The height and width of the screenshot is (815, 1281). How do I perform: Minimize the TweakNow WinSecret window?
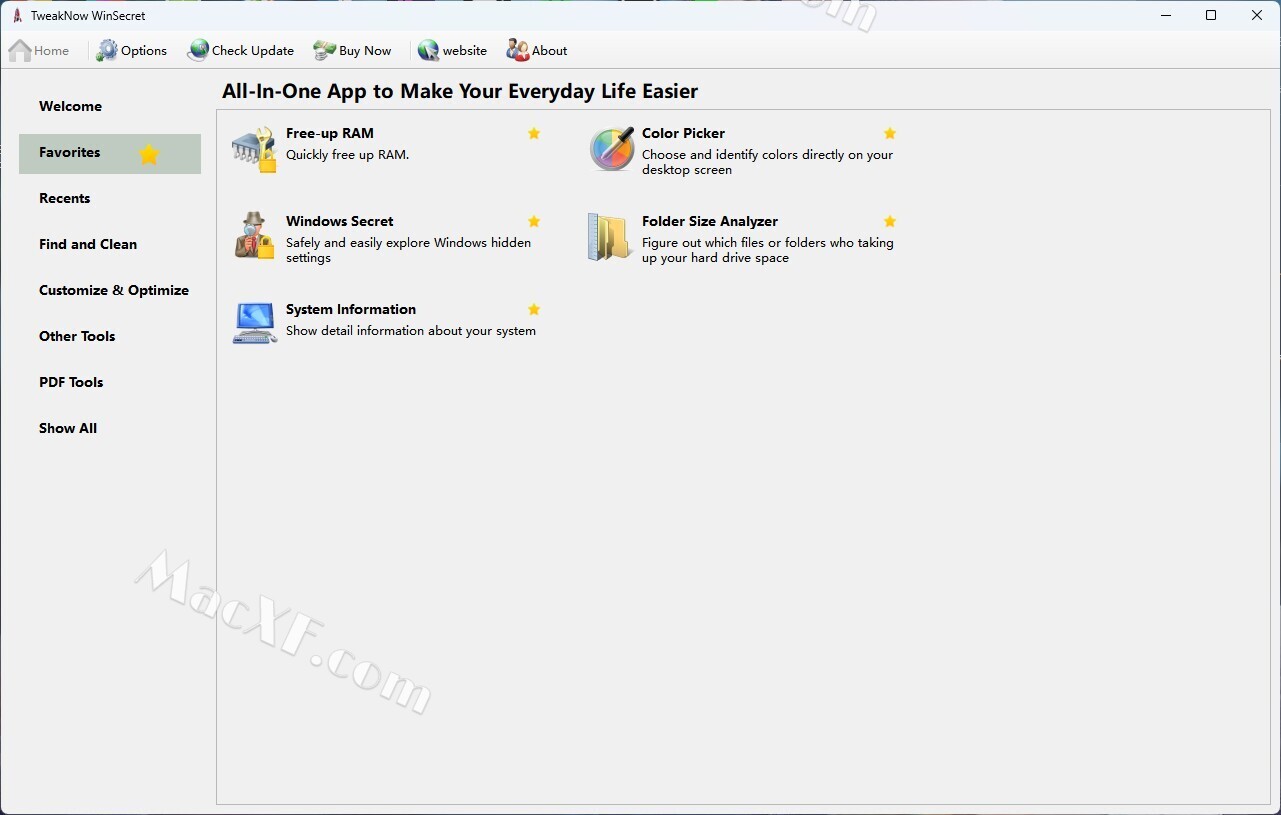pyautogui.click(x=1166, y=15)
